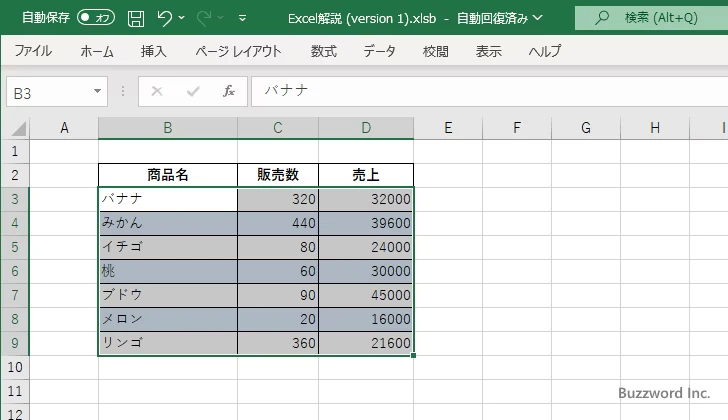Open the Undo history dropdown arrow
Viewport: 728px width, 420px height.
point(182,18)
